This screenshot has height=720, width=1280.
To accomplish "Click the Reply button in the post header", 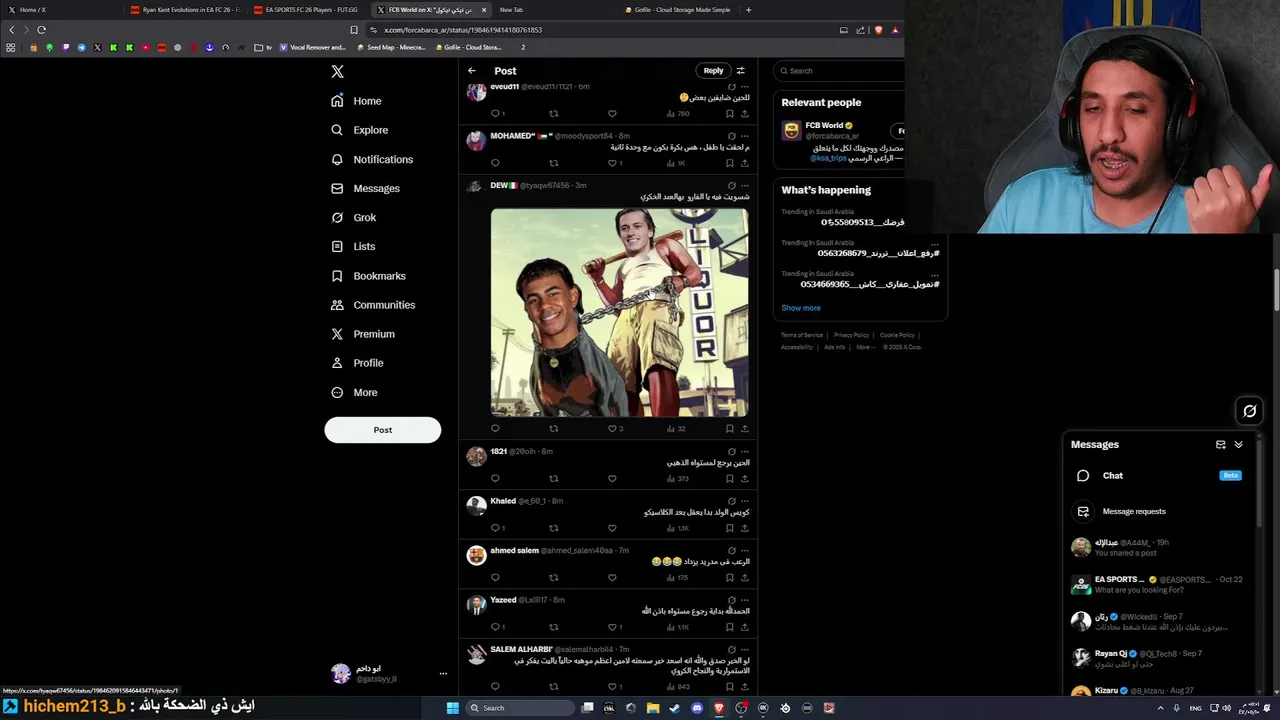I will [713, 70].
